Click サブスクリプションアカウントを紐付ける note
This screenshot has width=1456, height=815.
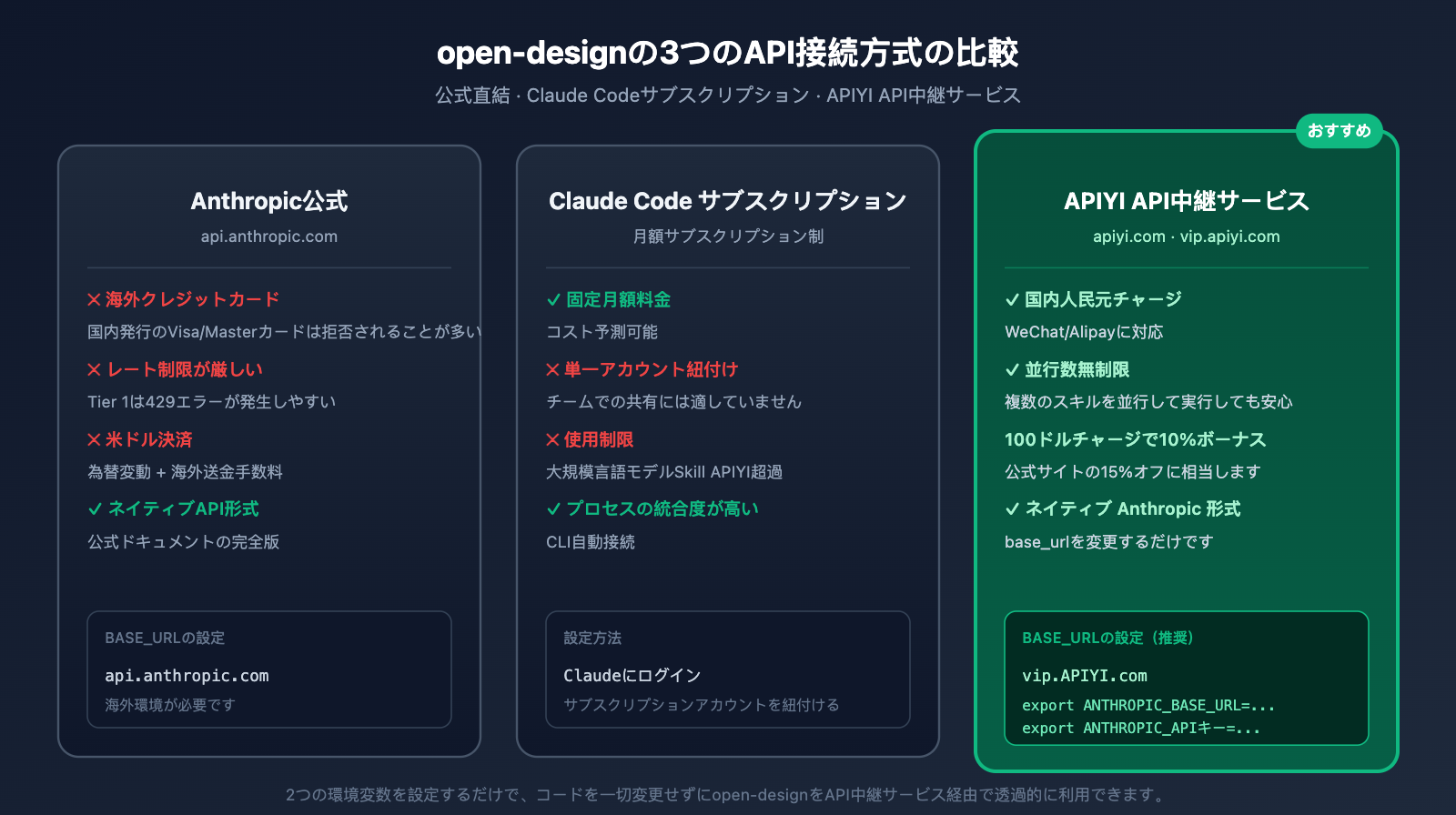(702, 705)
